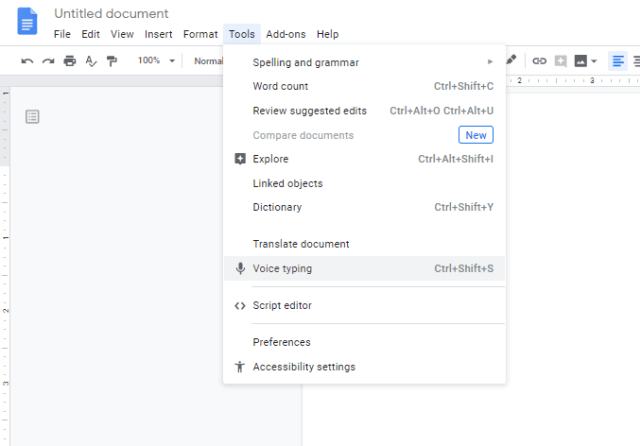Open the Format menu
The height and width of the screenshot is (446, 640).
tap(200, 34)
